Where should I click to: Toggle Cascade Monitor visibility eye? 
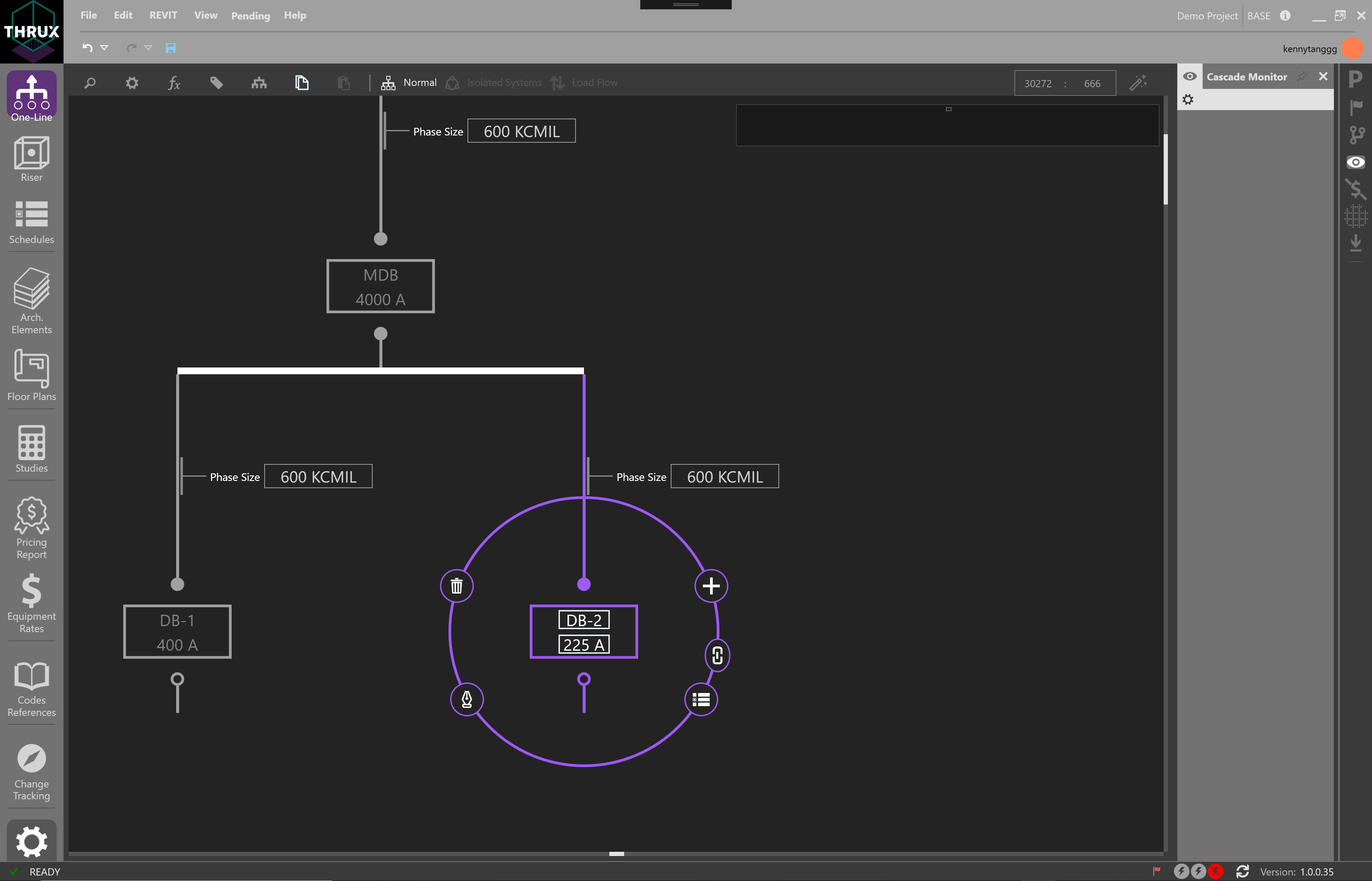tap(1190, 76)
